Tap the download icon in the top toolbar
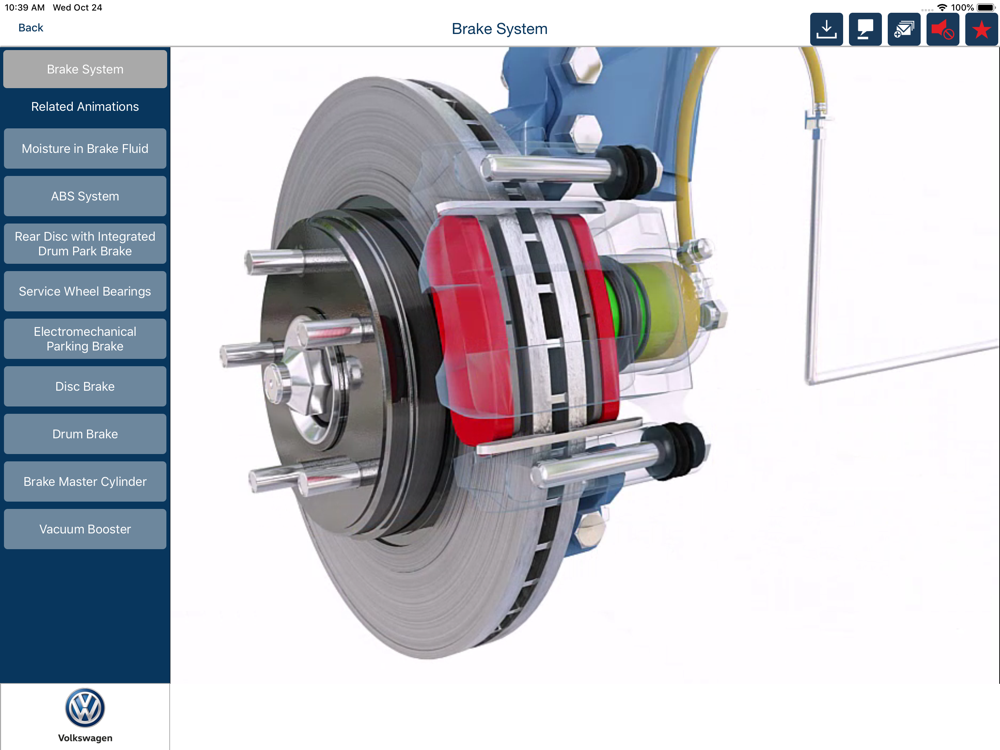Viewport: 1000px width, 750px height. click(x=827, y=29)
